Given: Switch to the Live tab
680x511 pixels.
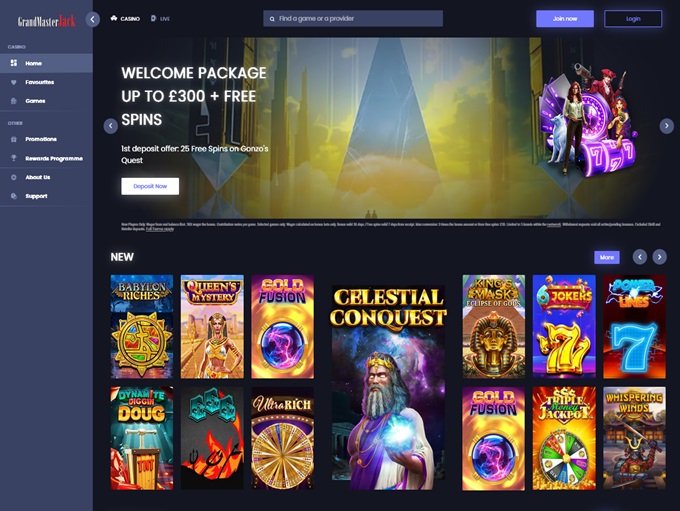Looking at the screenshot, I should click(160, 19).
